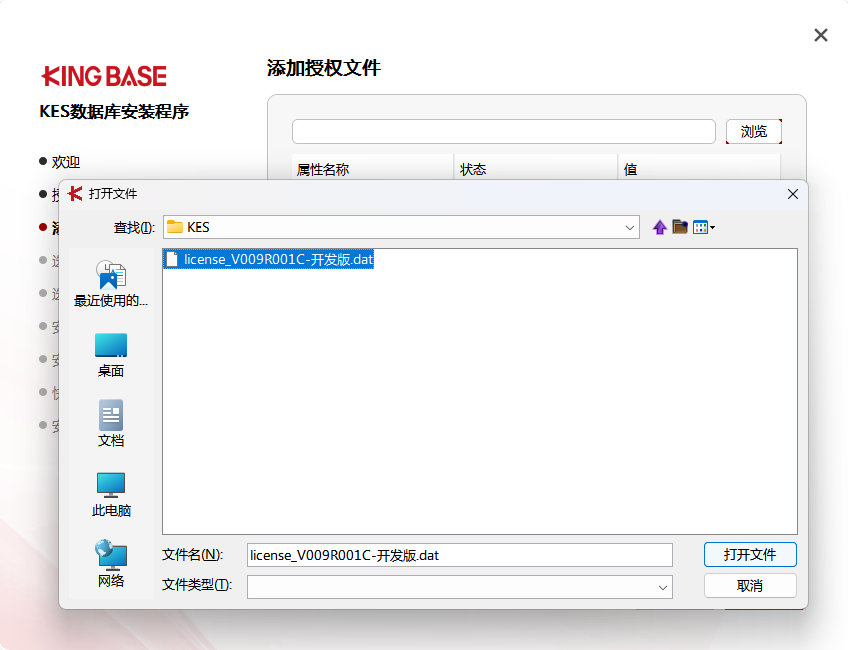
Task: Click 浏览 button in installer window
Action: click(x=754, y=131)
